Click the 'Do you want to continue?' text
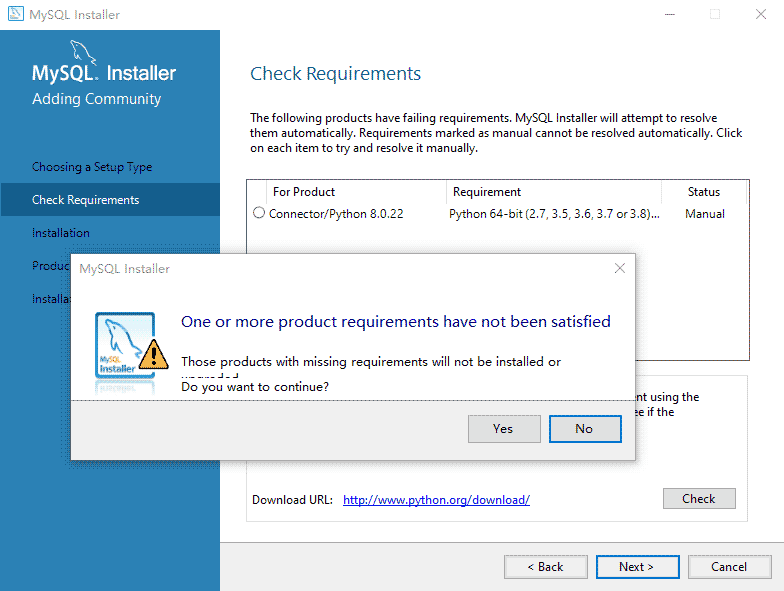784x591 pixels. click(255, 386)
